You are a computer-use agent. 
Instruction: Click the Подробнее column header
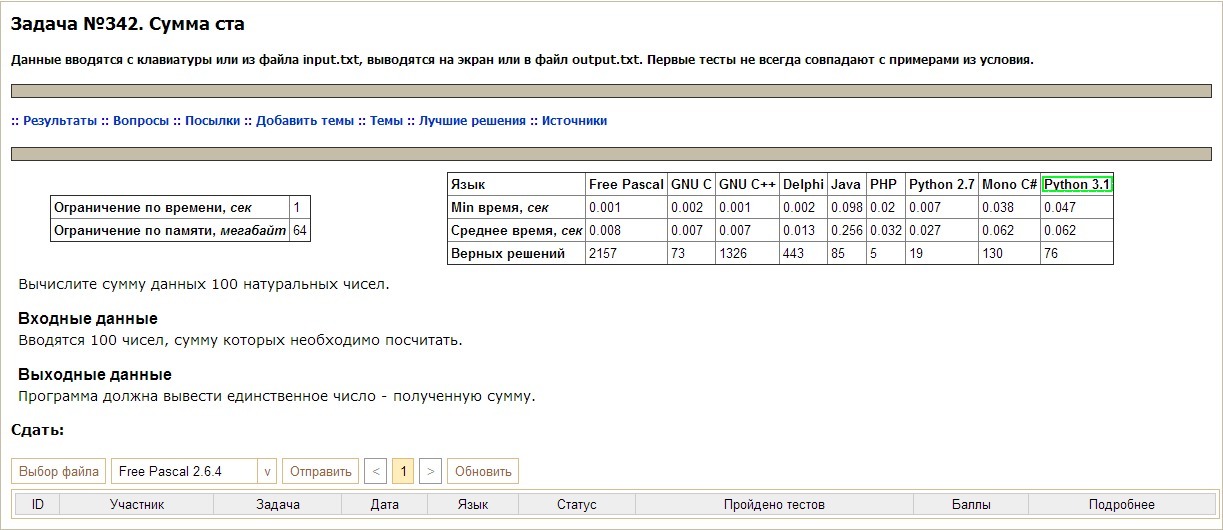pyautogui.click(x=1121, y=505)
